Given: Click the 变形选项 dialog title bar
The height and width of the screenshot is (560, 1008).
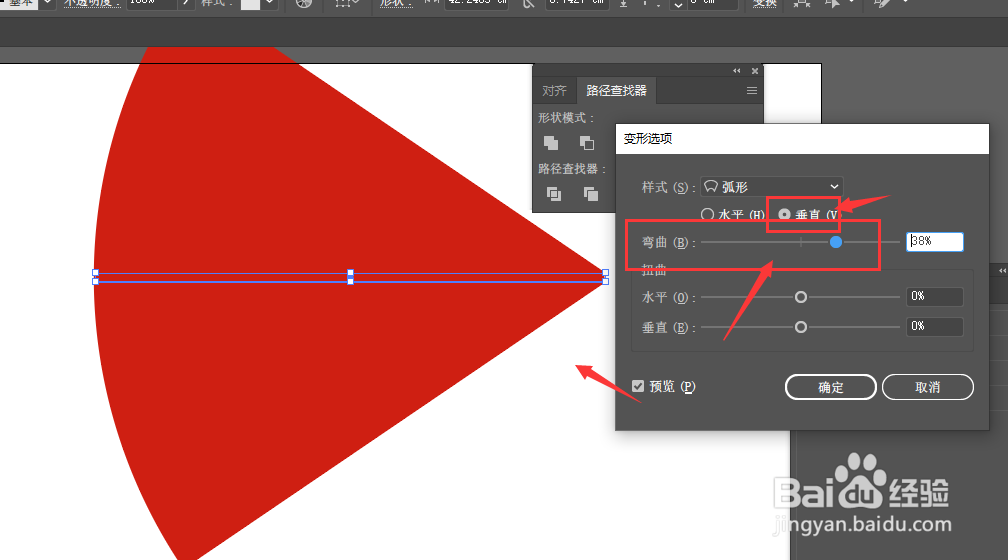Looking at the screenshot, I should [802, 139].
